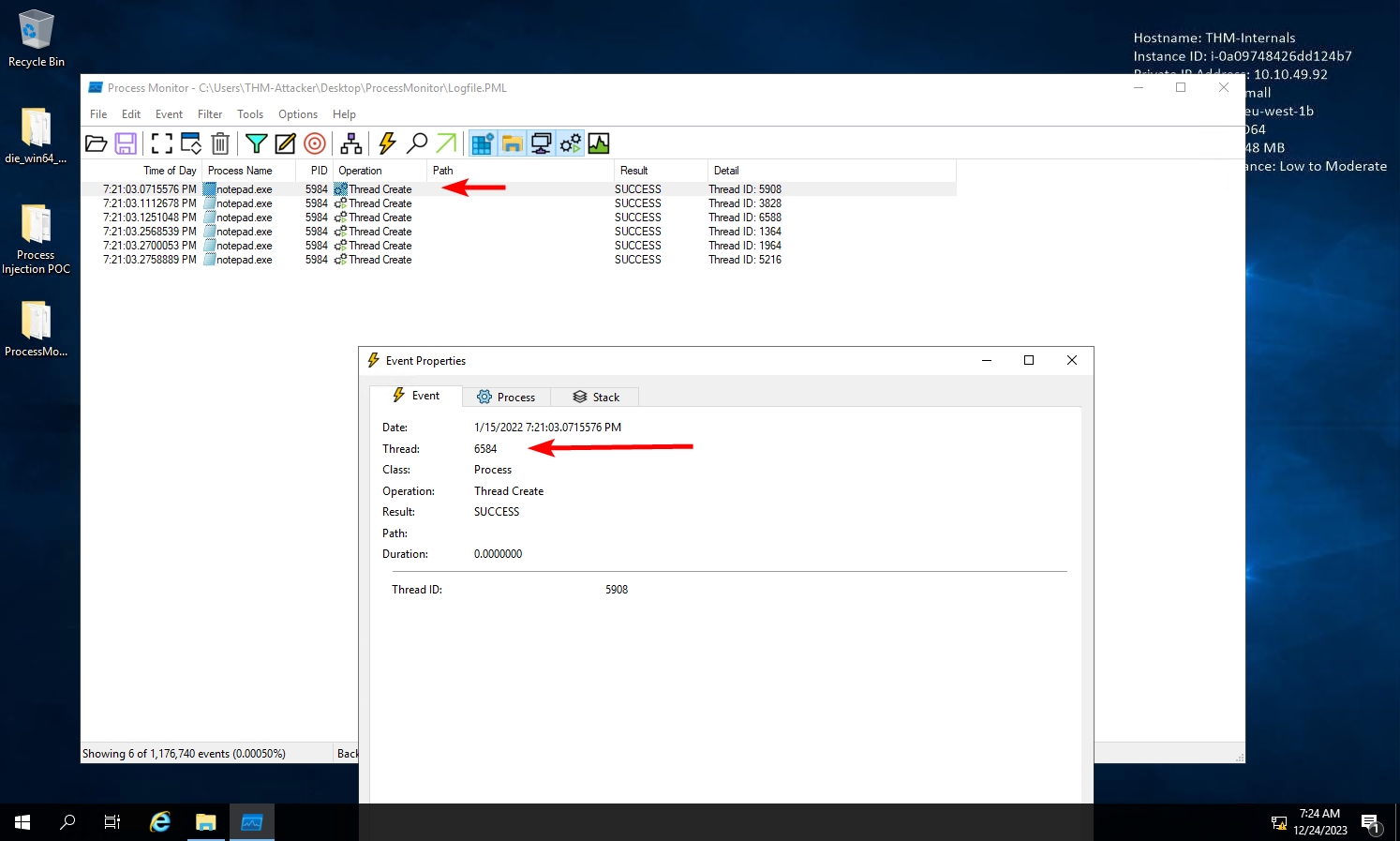Screen dimensions: 1400x841
Task: Click the Jump To green arrow icon
Action: click(447, 143)
